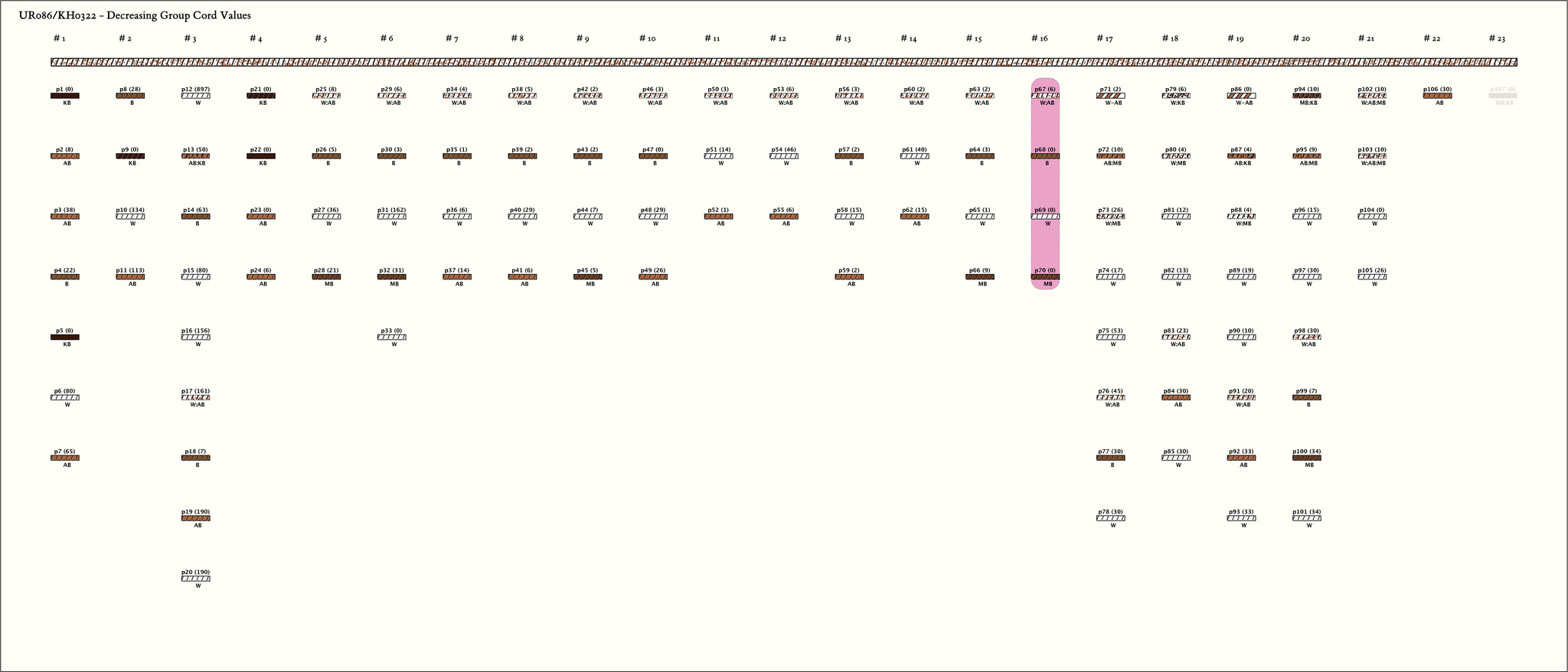
Task: Click the '# 23' group header
Action: [1497, 38]
